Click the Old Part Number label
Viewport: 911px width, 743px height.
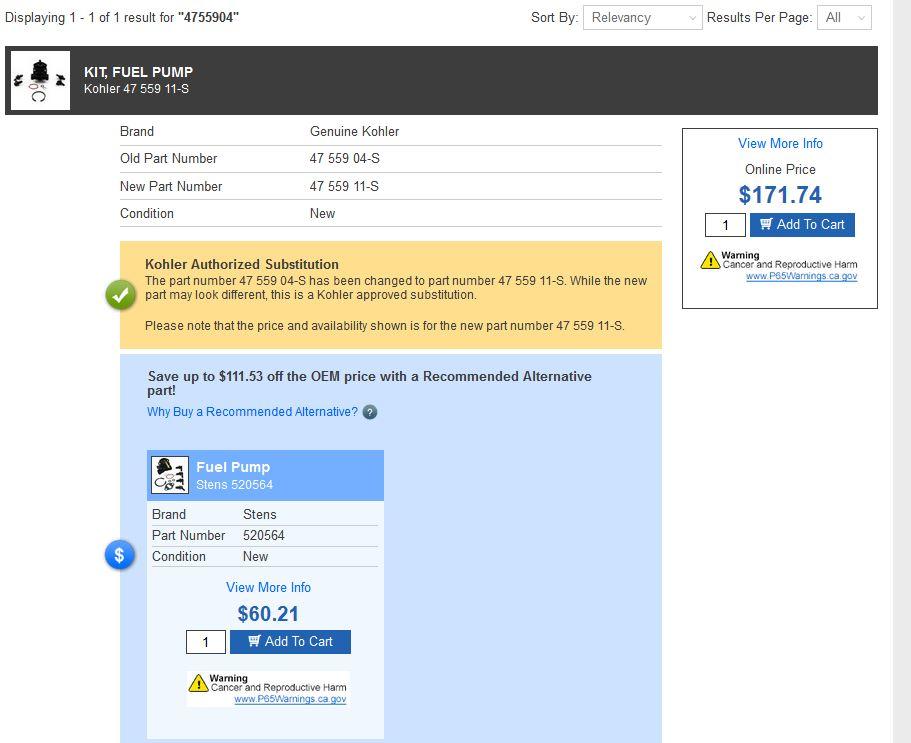coord(168,159)
